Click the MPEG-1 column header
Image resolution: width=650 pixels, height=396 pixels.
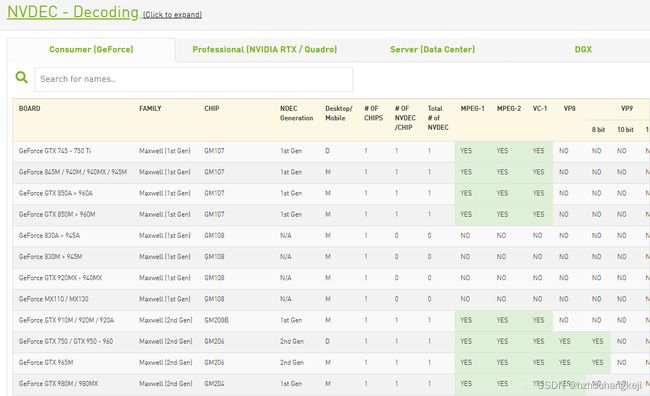pos(473,109)
